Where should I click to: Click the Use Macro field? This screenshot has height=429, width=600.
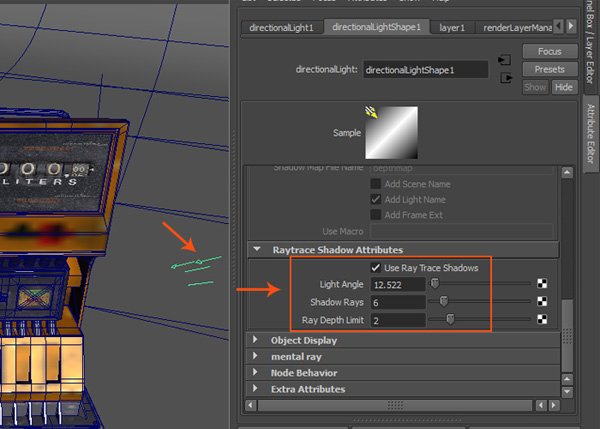(462, 231)
